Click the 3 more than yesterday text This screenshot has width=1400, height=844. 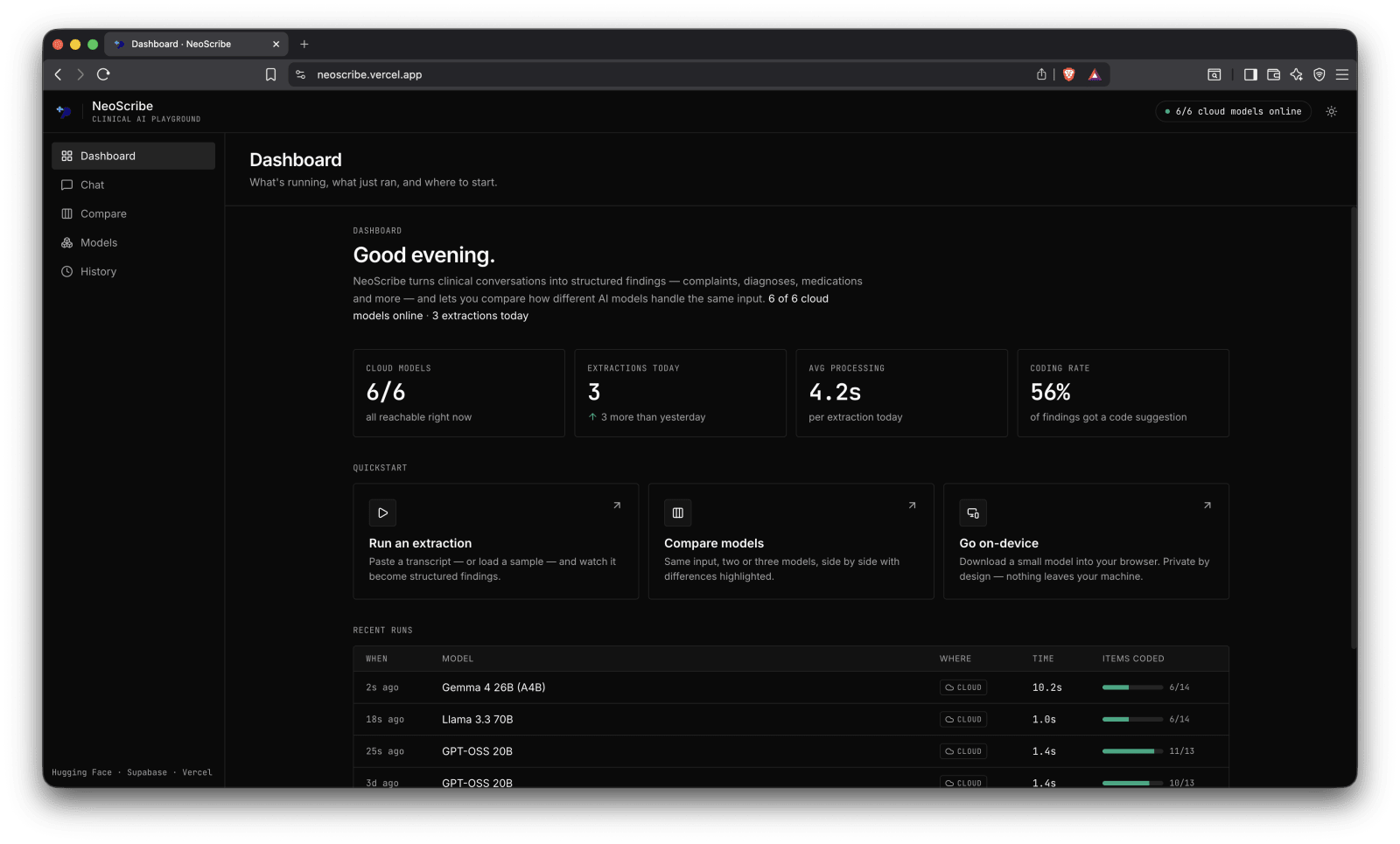point(653,417)
